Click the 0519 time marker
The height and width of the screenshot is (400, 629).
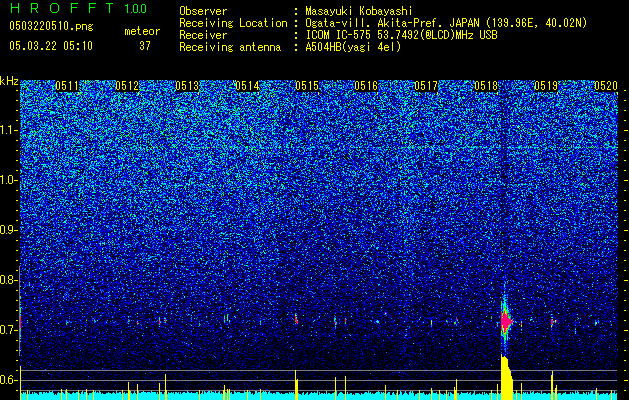(546, 86)
